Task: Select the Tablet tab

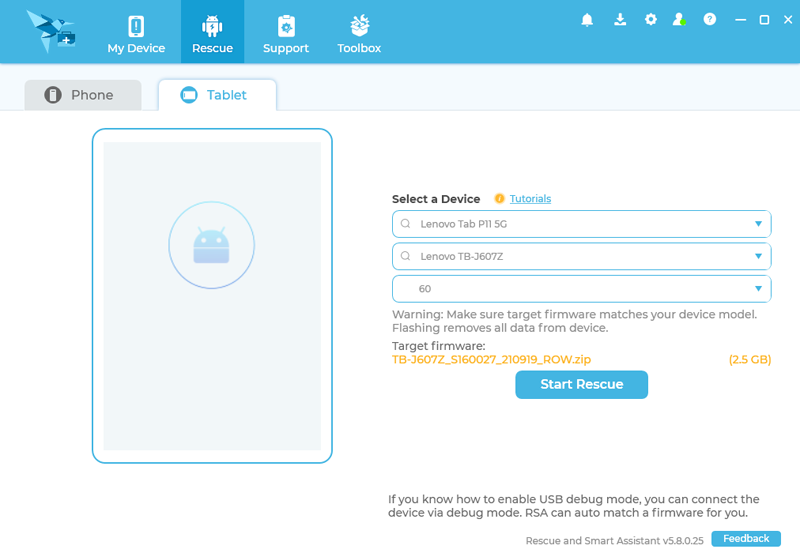Action: click(217, 95)
